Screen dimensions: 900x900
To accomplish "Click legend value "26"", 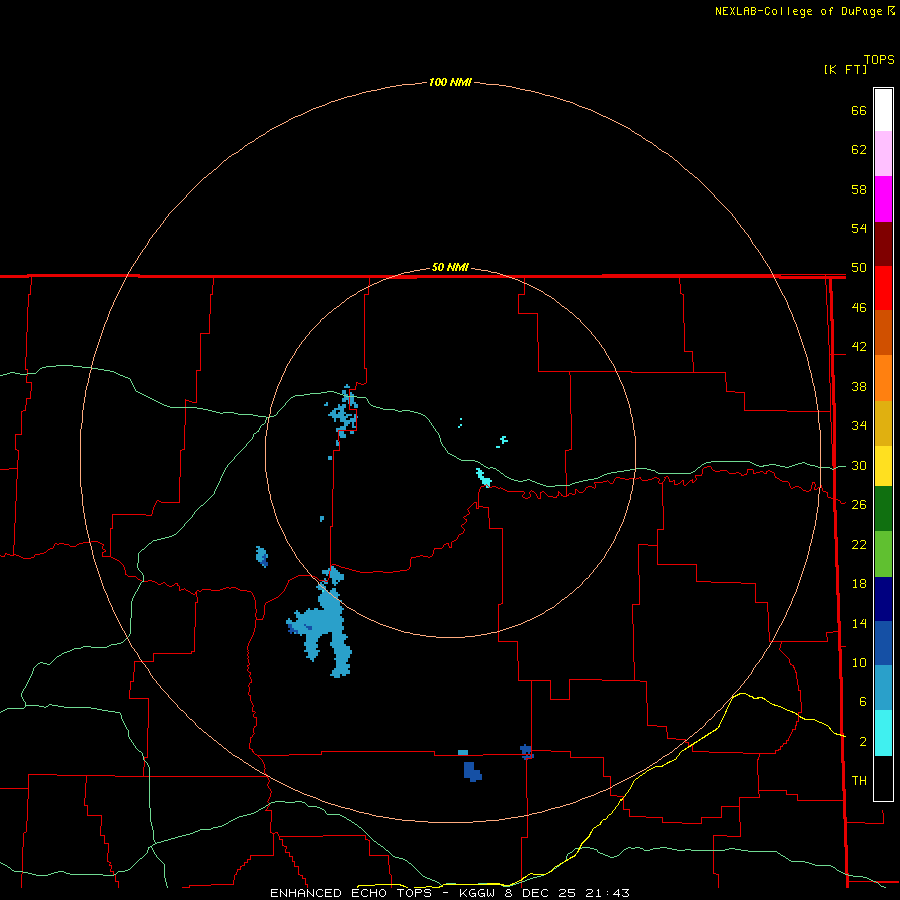I will pos(859,505).
